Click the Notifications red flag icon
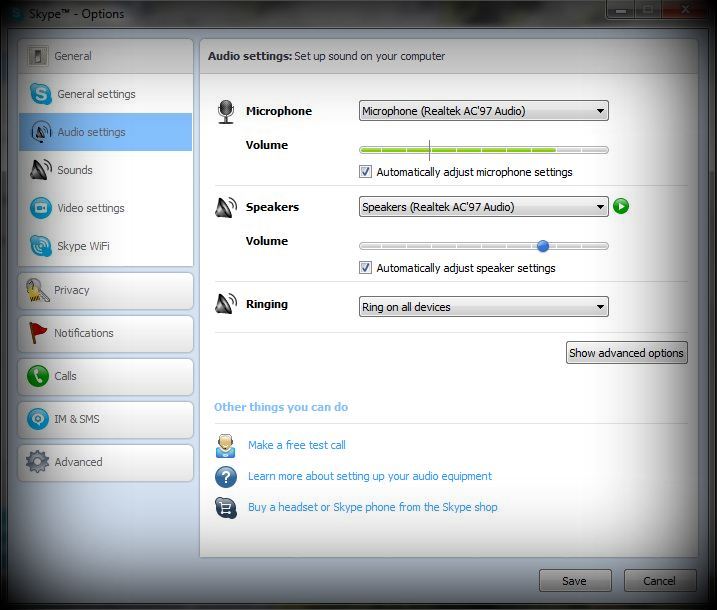Image resolution: width=717 pixels, height=610 pixels. [37, 333]
